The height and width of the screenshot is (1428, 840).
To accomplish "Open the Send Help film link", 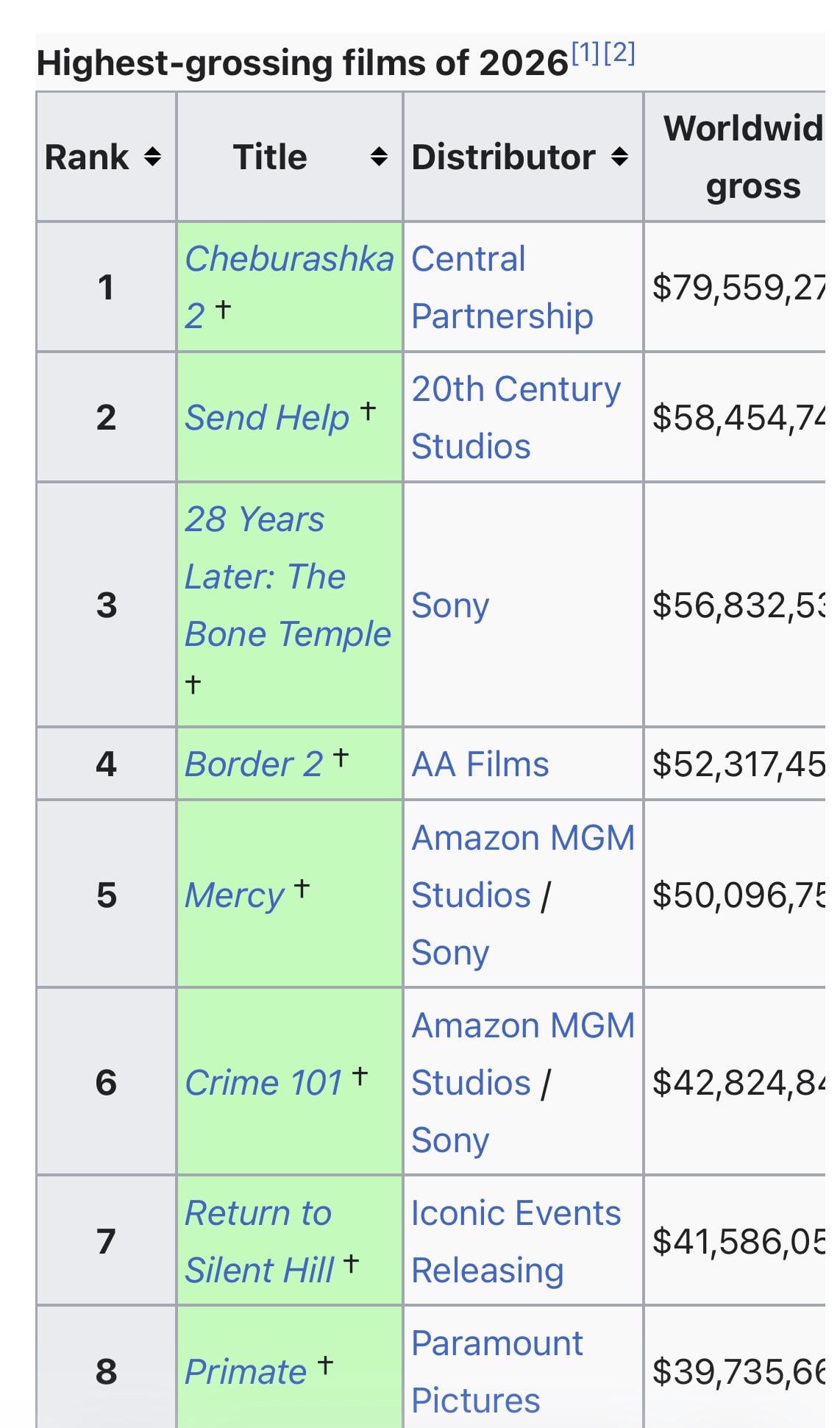I will 266,418.
